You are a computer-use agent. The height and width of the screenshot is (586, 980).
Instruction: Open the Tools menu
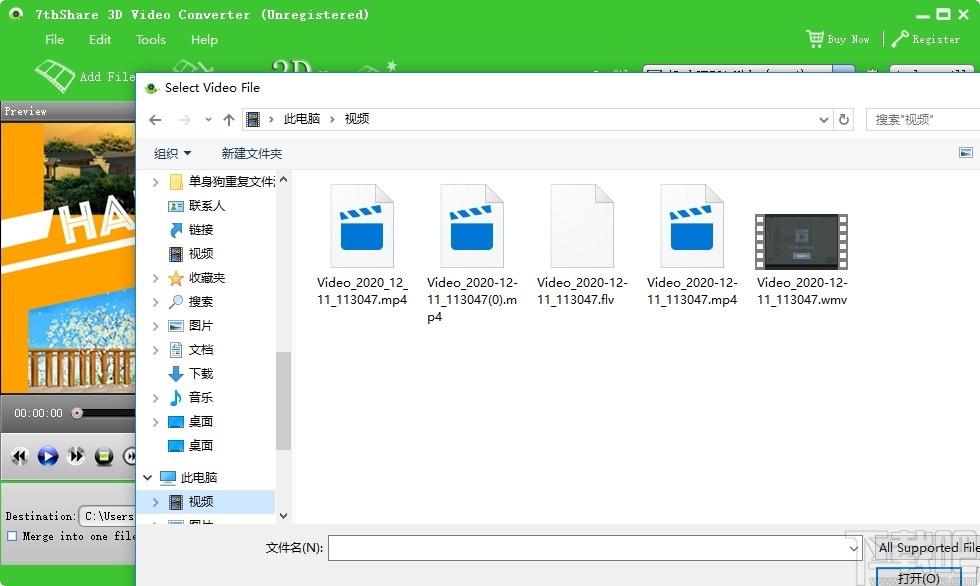(x=151, y=39)
